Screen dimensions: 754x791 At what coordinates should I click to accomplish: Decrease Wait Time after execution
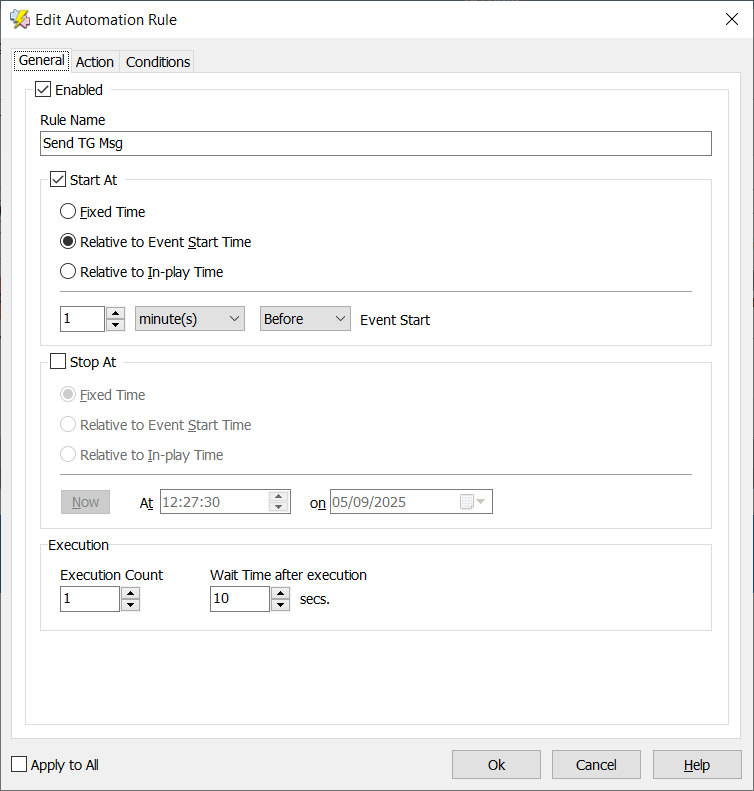tap(280, 605)
